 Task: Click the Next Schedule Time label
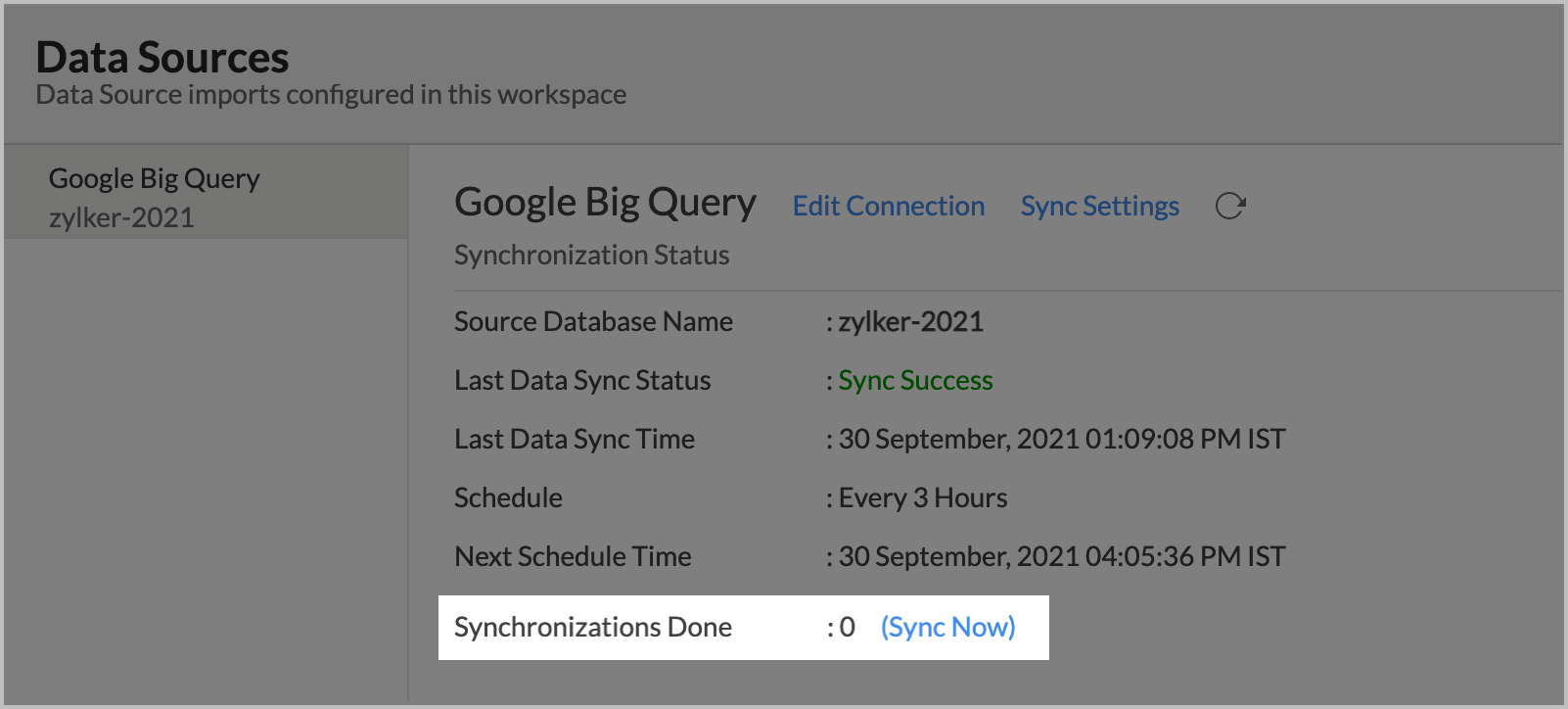(x=573, y=556)
